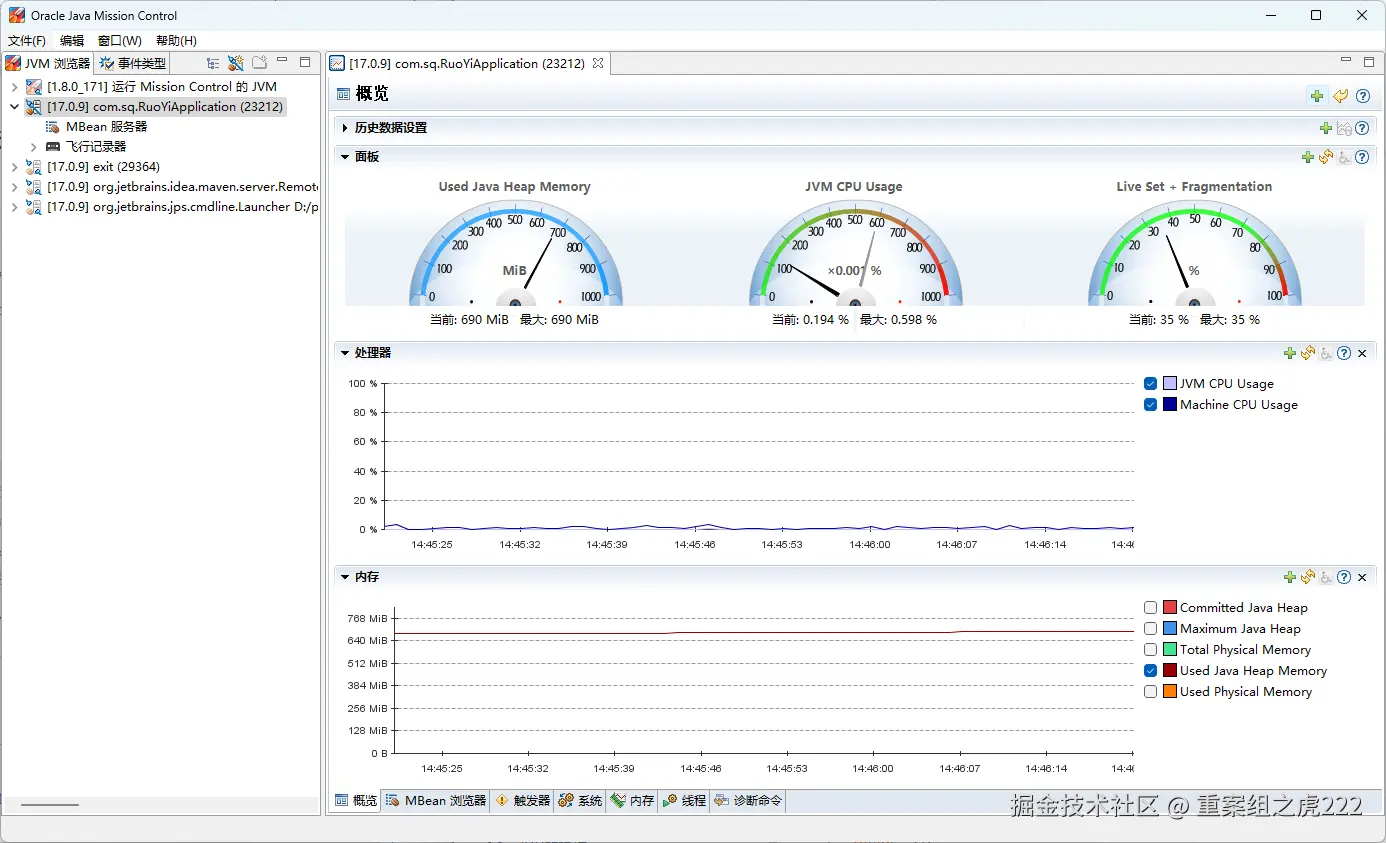1386x843 pixels.
Task: Enable the Committed Java Heap checkbox
Action: (1150, 608)
